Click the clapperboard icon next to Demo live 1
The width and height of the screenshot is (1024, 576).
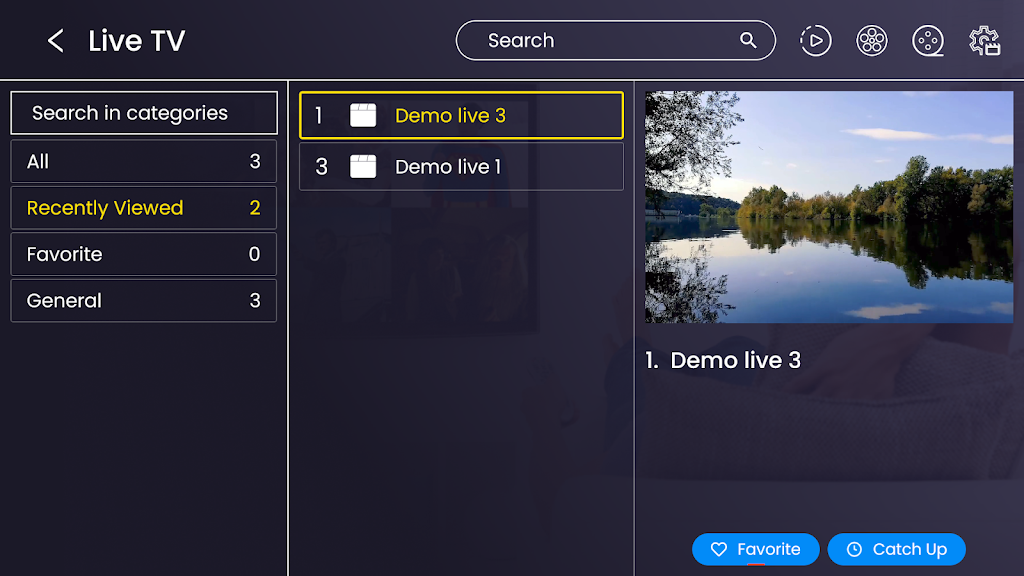point(363,166)
